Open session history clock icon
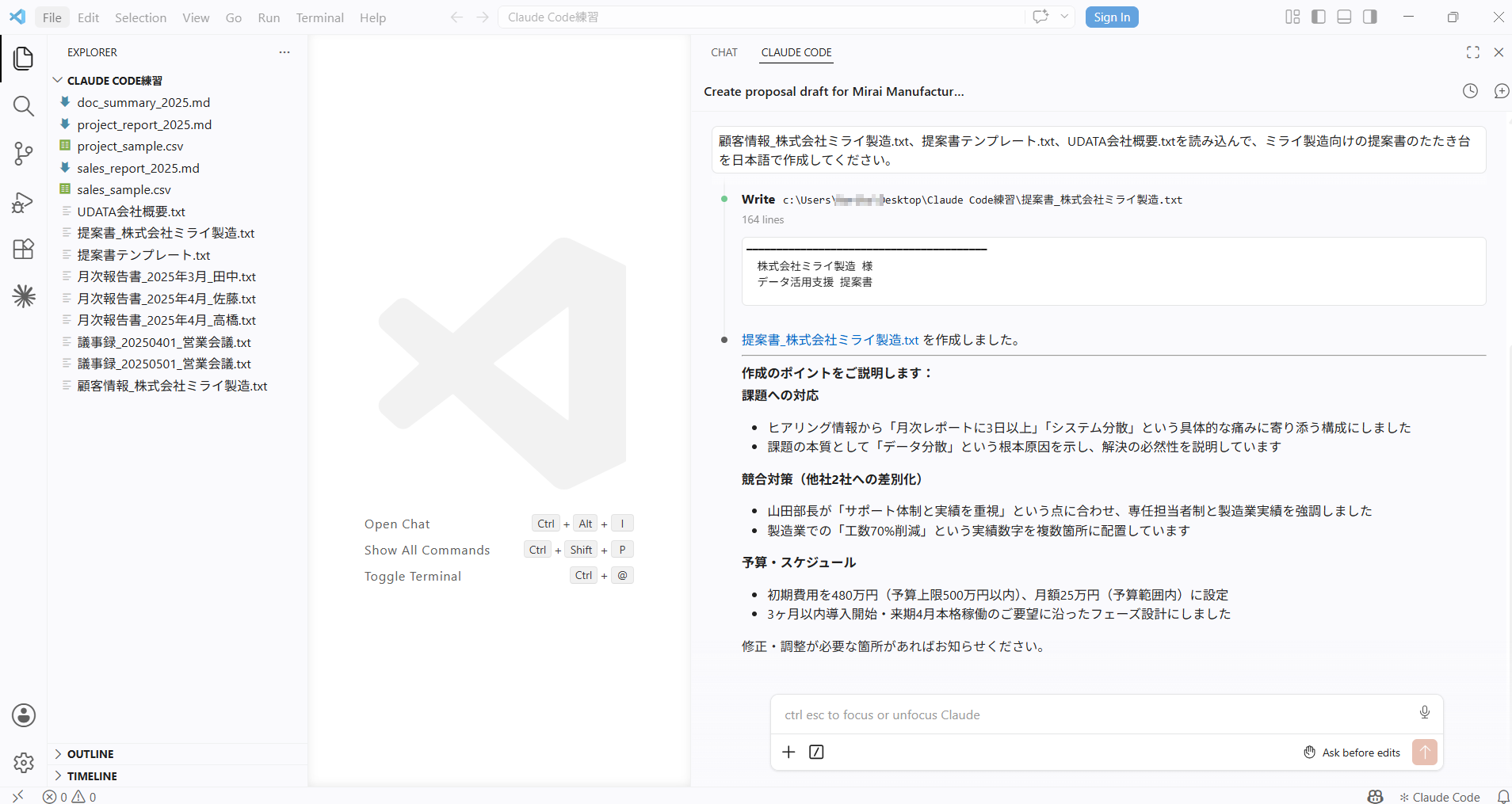The width and height of the screenshot is (1512, 804). tap(1470, 91)
